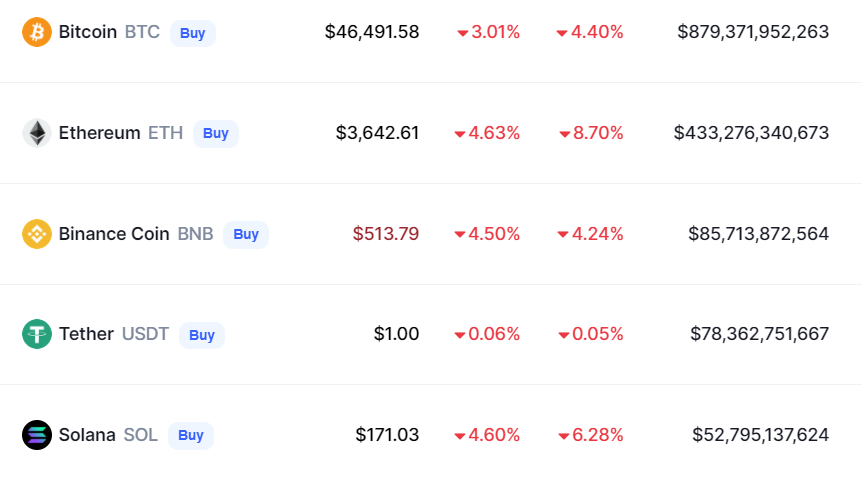
Task: Click the orange Bitcoin logo icon
Action: tap(37, 32)
